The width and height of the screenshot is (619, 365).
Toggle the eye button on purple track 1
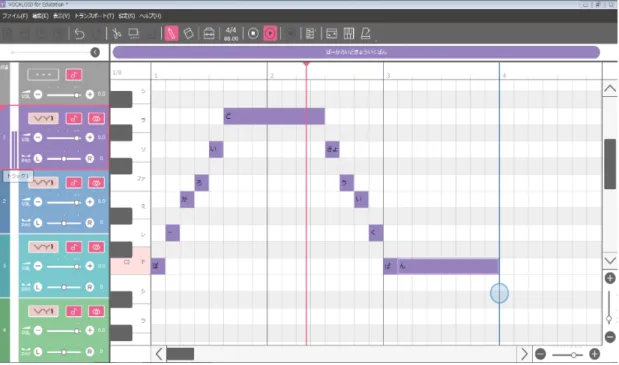[x=96, y=118]
